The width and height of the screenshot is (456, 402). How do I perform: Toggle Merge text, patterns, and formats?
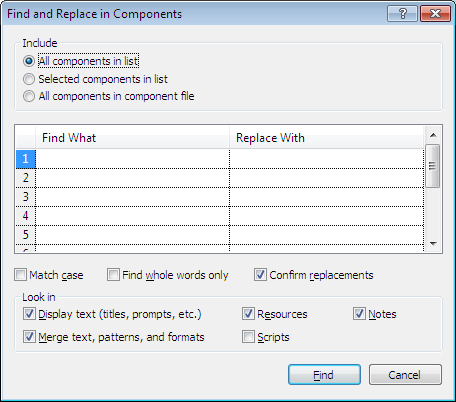[29, 337]
